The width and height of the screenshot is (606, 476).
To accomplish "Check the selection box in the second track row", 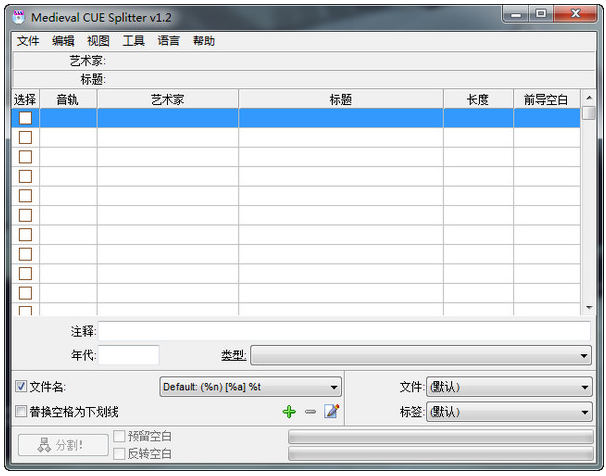I will click(x=26, y=137).
